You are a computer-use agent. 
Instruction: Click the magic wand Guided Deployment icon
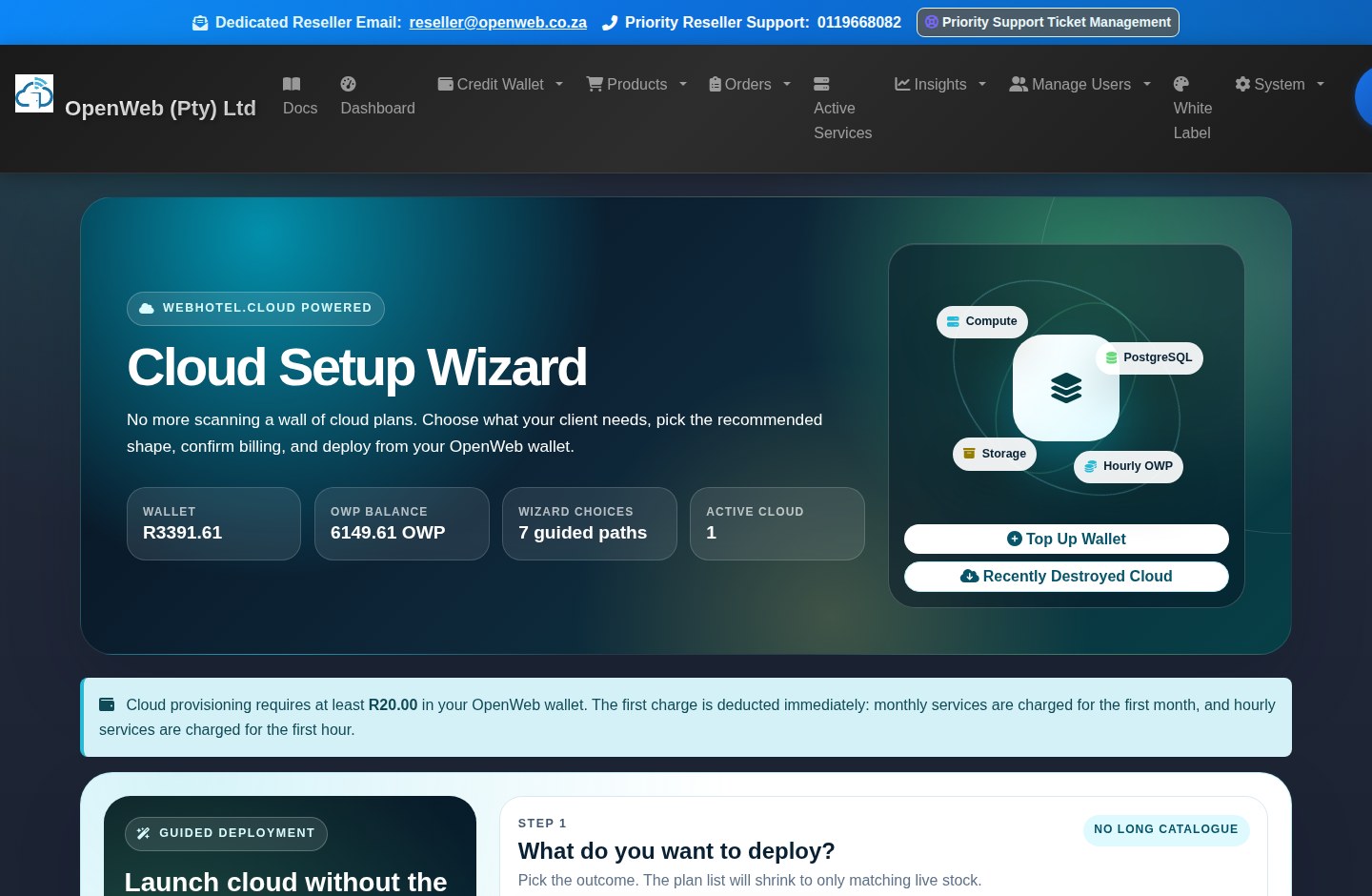[x=144, y=833]
